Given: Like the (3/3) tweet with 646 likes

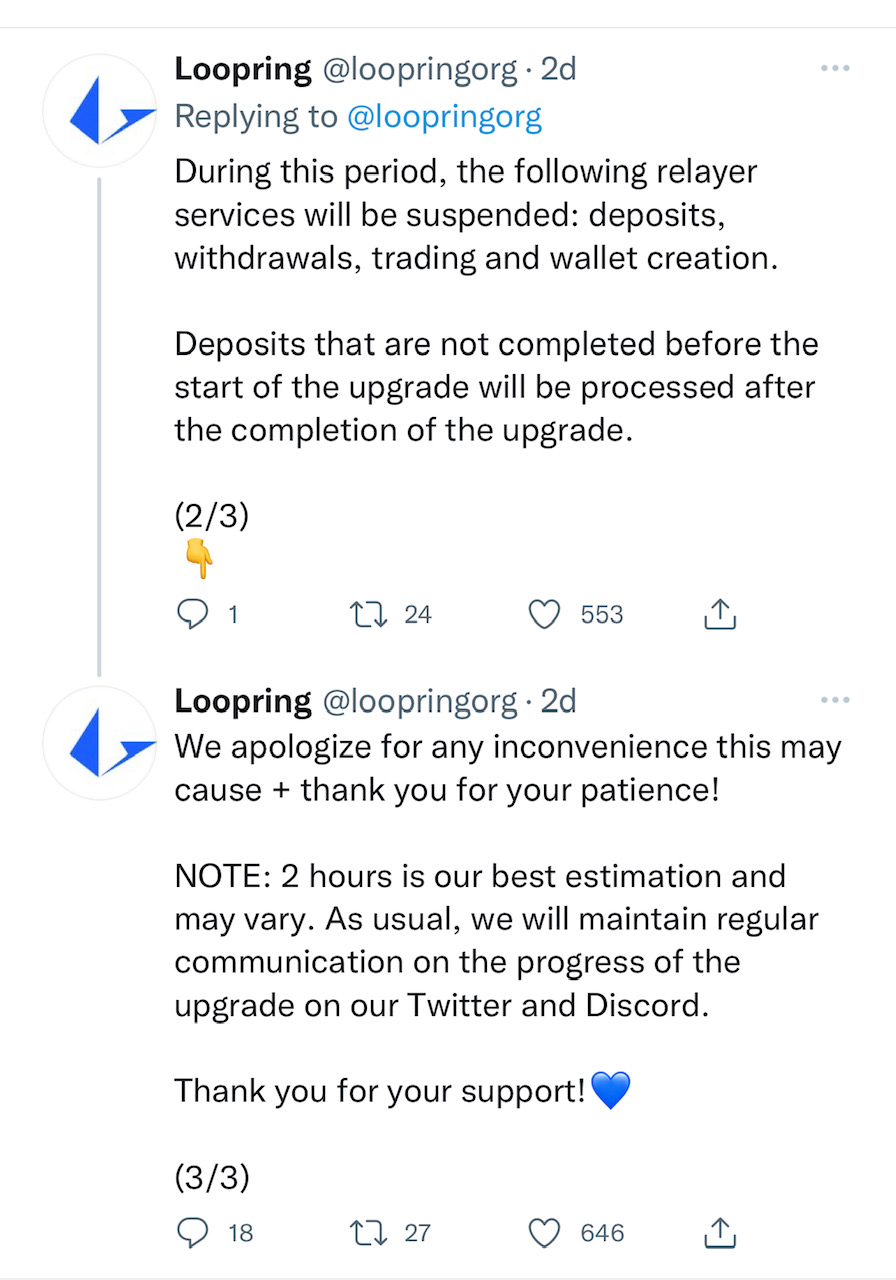Looking at the screenshot, I should [544, 1234].
